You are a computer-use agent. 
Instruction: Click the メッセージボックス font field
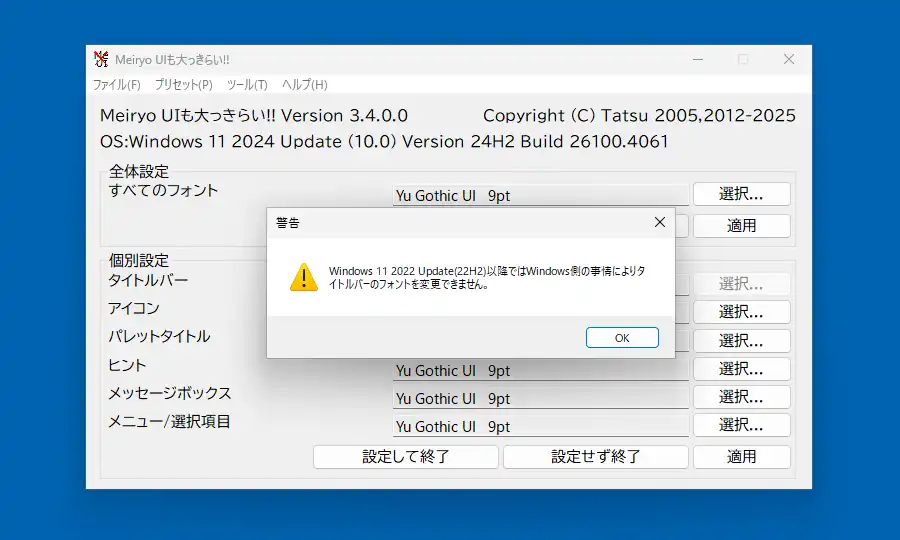point(541,398)
